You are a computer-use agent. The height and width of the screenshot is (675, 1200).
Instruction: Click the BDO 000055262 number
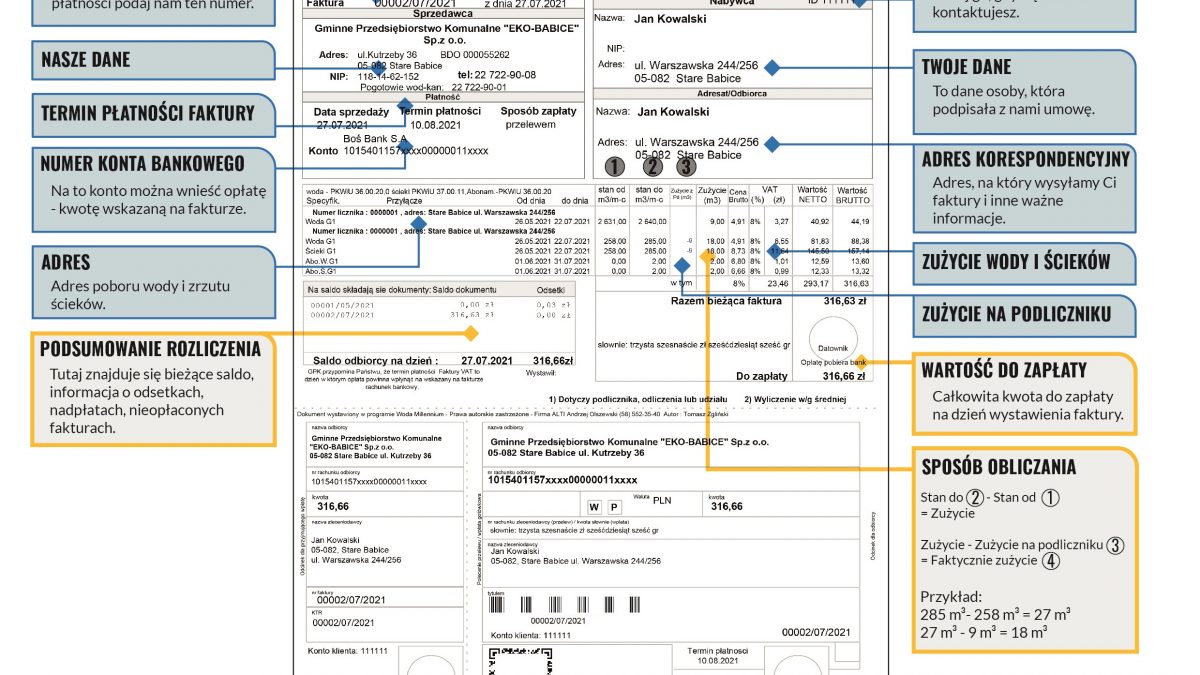point(474,55)
